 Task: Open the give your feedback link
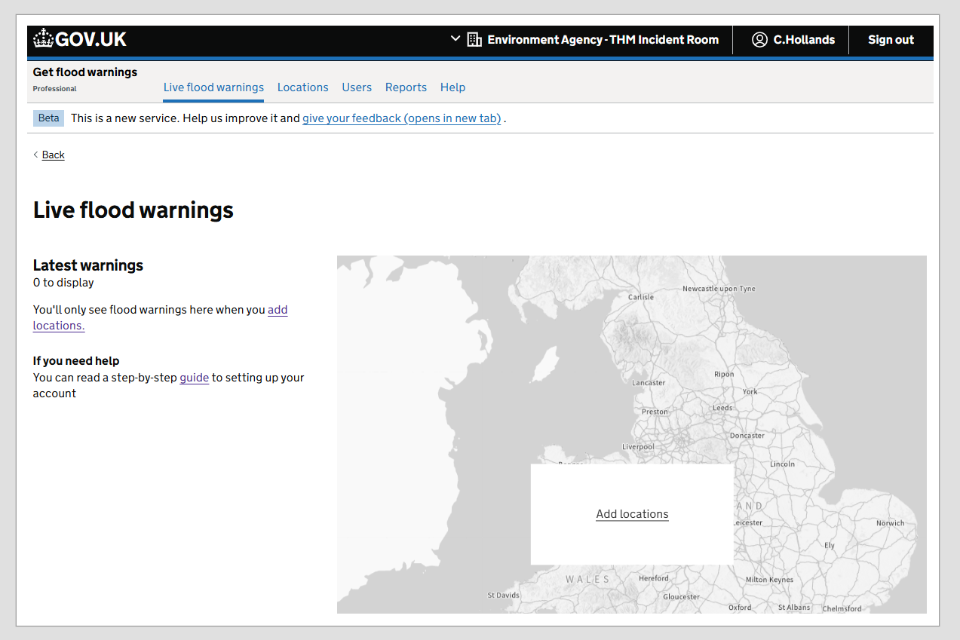pos(401,118)
